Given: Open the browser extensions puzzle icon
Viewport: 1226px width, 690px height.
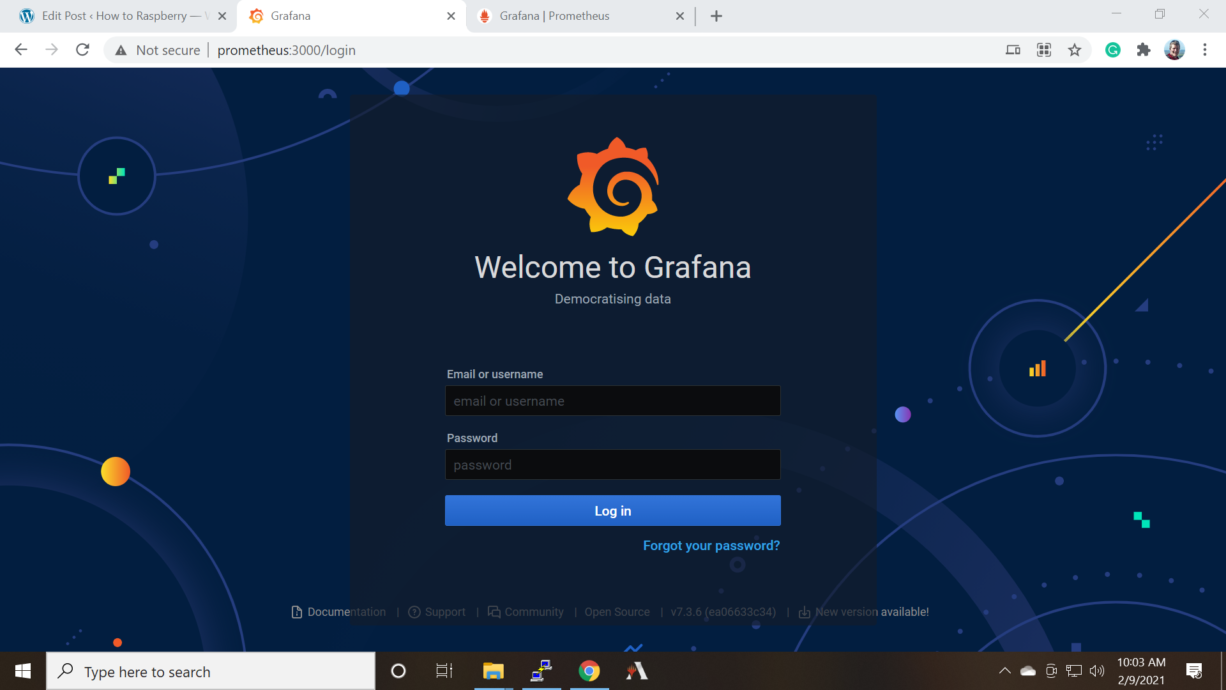Looking at the screenshot, I should click(x=1143, y=49).
